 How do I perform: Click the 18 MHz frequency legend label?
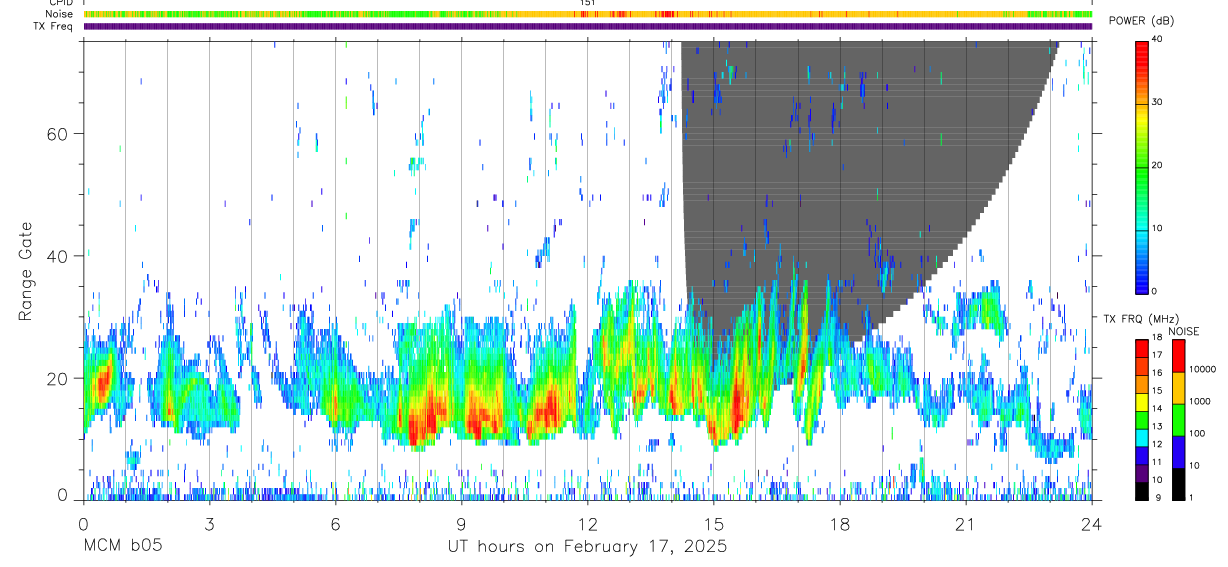[x=1158, y=339]
